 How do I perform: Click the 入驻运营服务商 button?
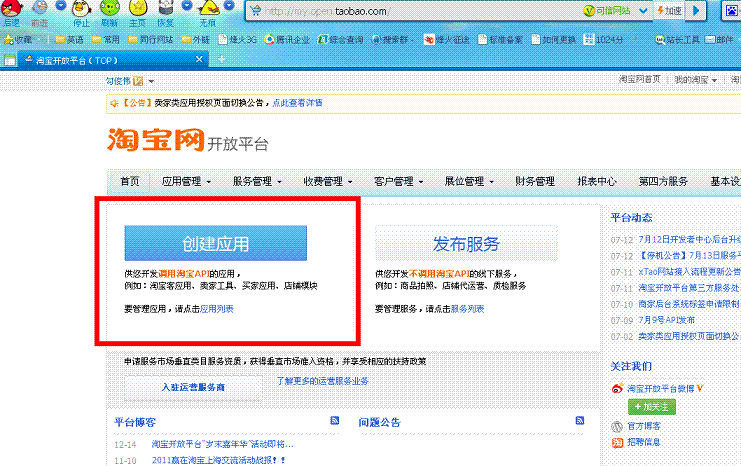pos(193,387)
